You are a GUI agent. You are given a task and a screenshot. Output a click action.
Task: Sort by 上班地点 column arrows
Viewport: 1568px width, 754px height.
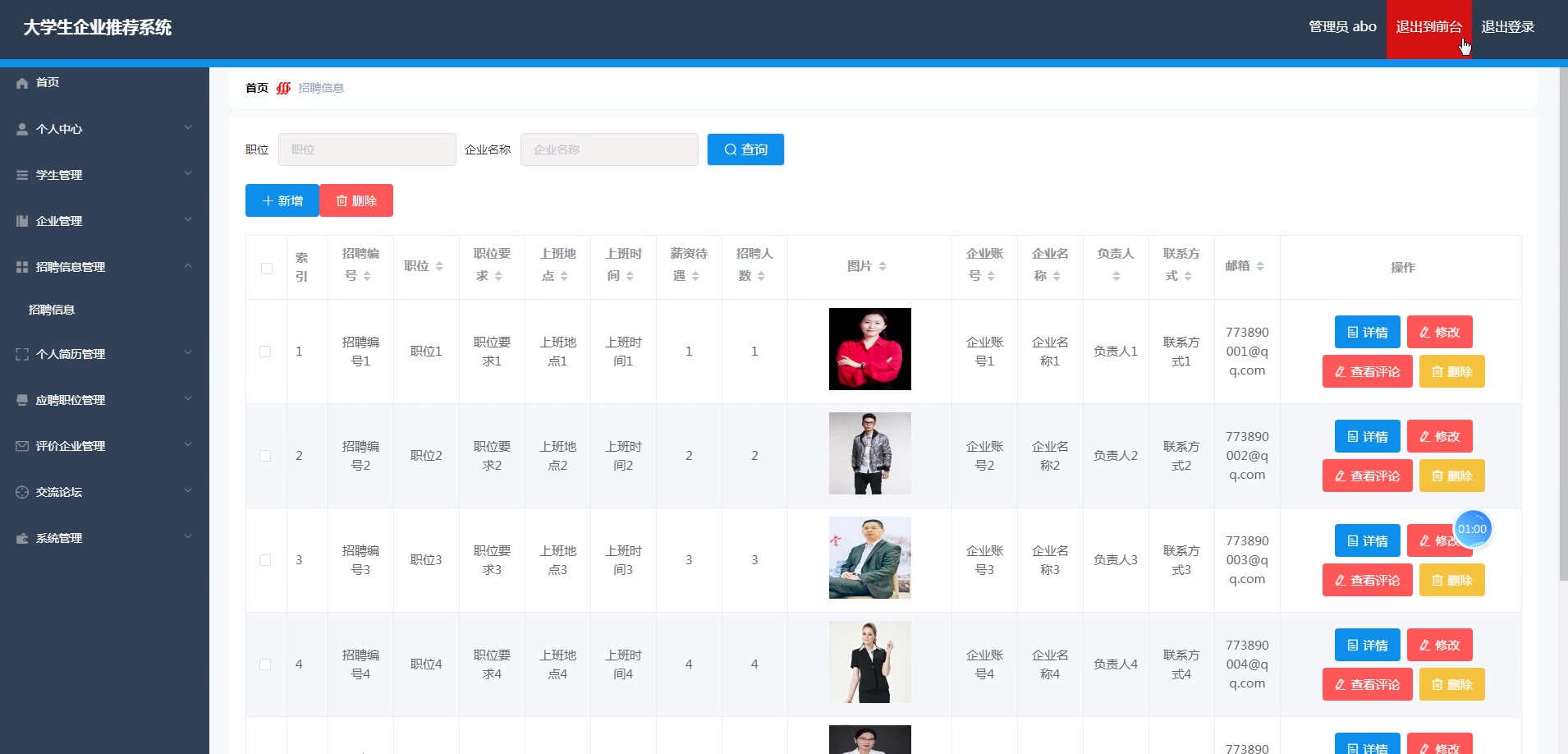pyautogui.click(x=564, y=276)
